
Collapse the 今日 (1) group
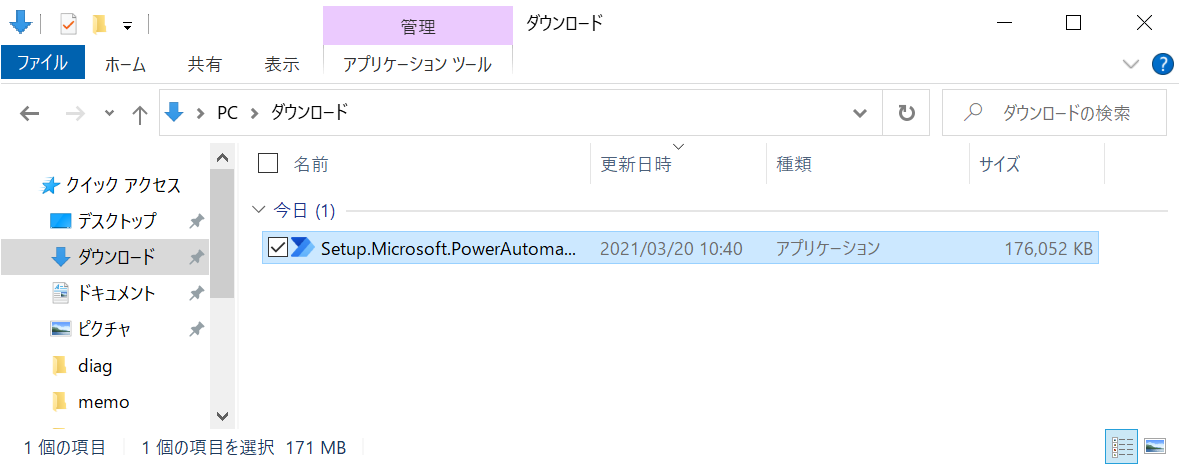tap(260, 210)
